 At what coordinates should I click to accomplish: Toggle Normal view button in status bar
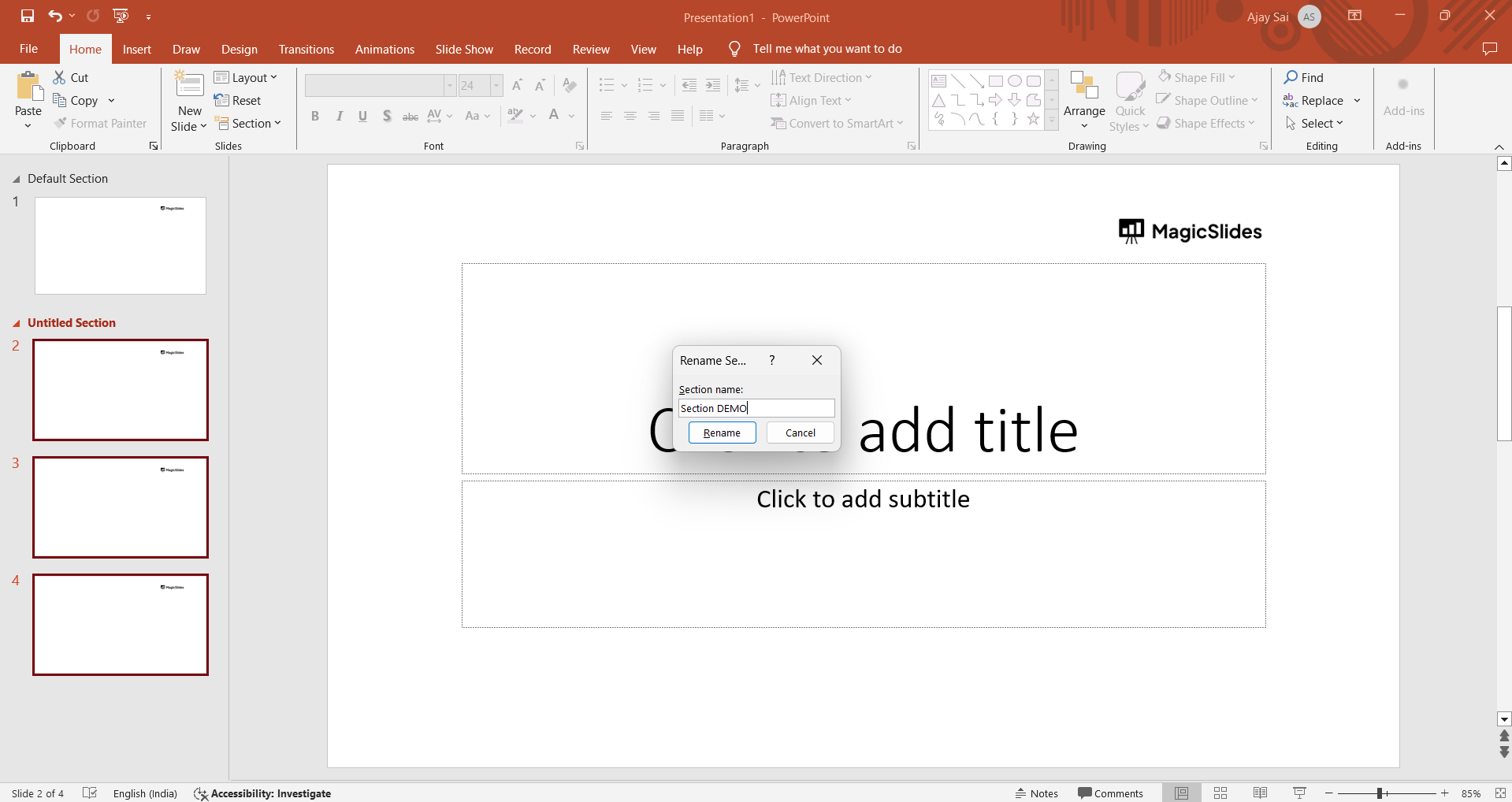1181,793
